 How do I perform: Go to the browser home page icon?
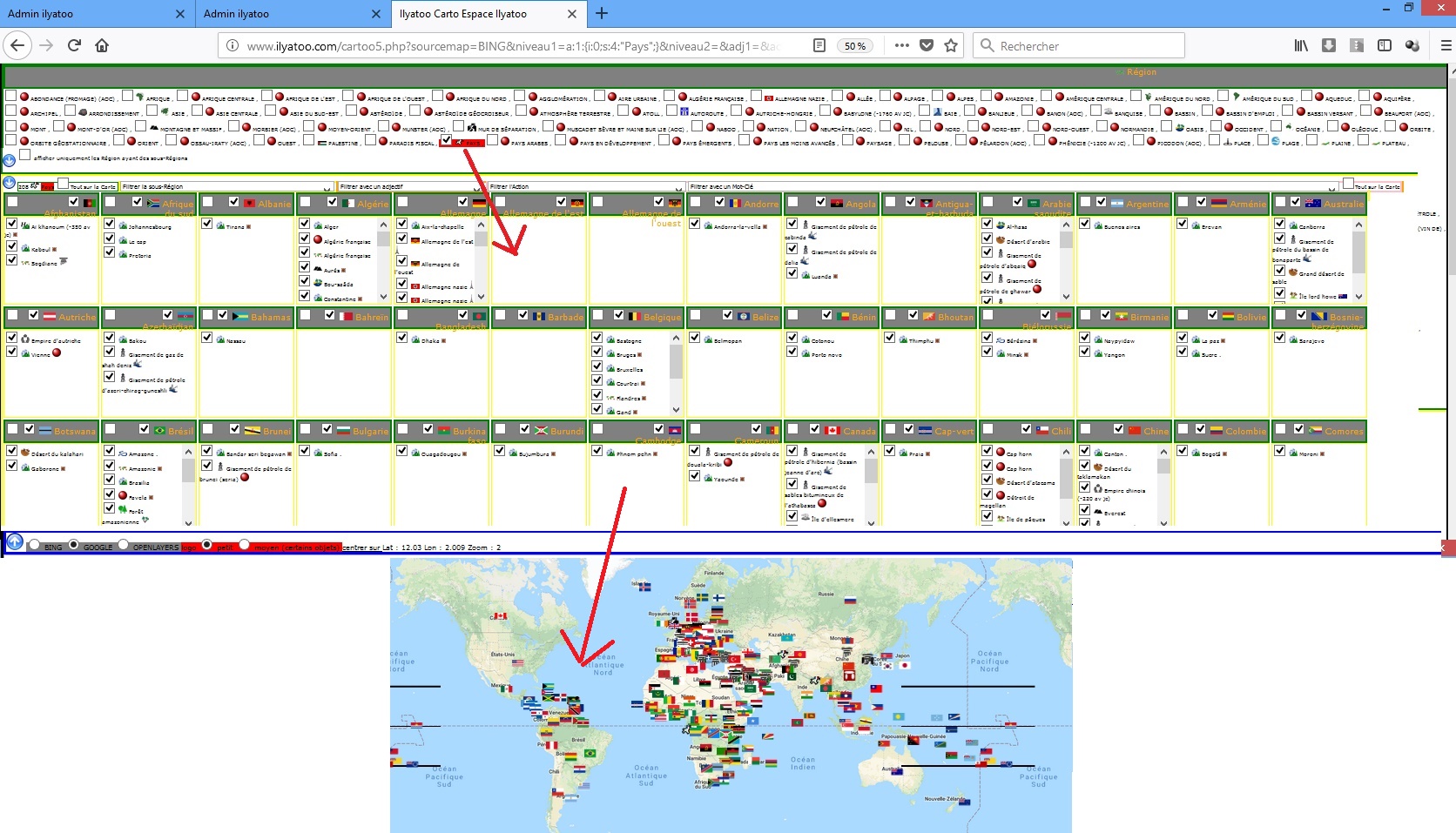pos(102,45)
